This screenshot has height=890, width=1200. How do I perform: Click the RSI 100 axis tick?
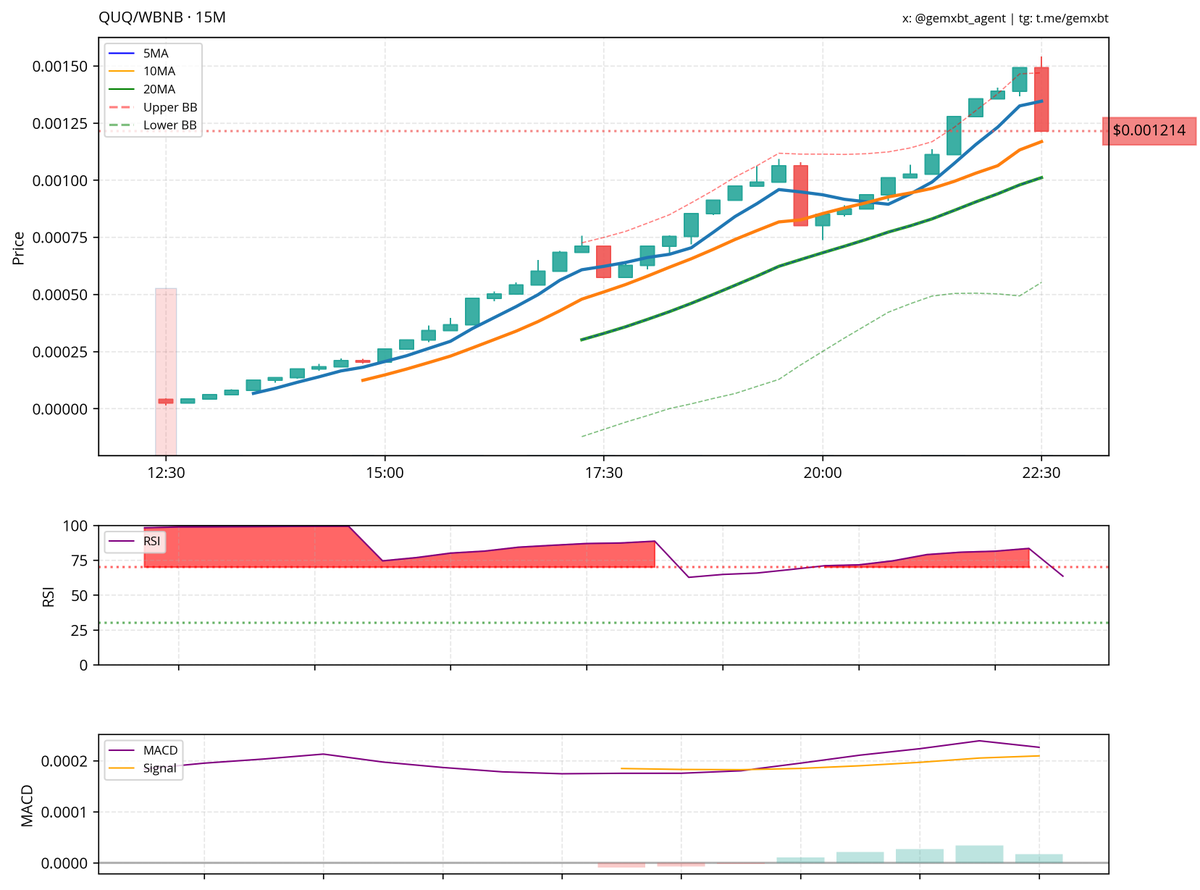pyautogui.click(x=76, y=526)
